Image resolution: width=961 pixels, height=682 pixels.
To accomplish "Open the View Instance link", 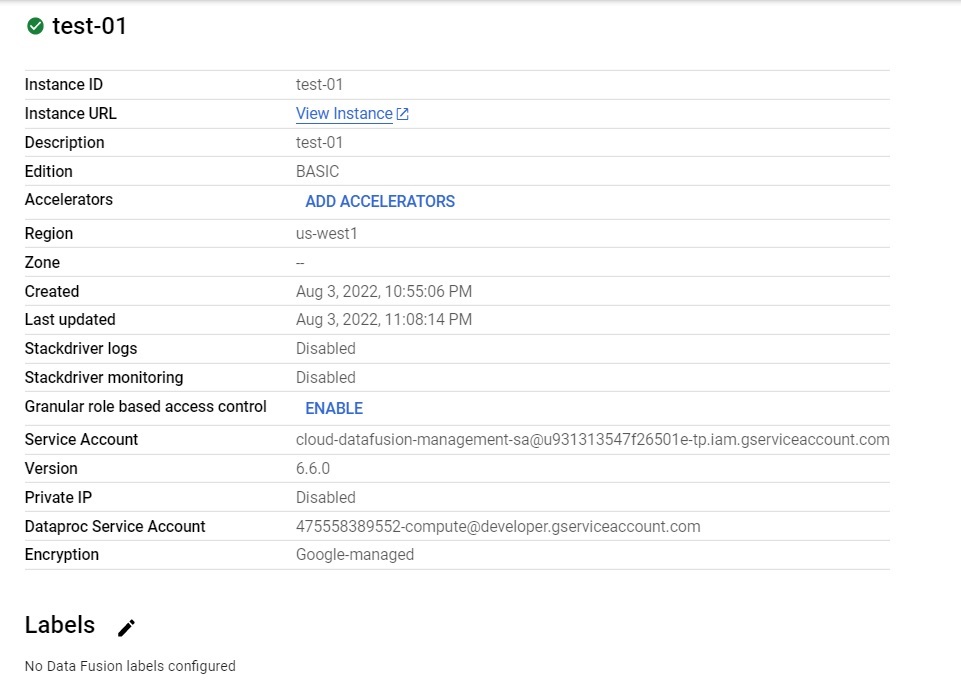I will tap(345, 113).
